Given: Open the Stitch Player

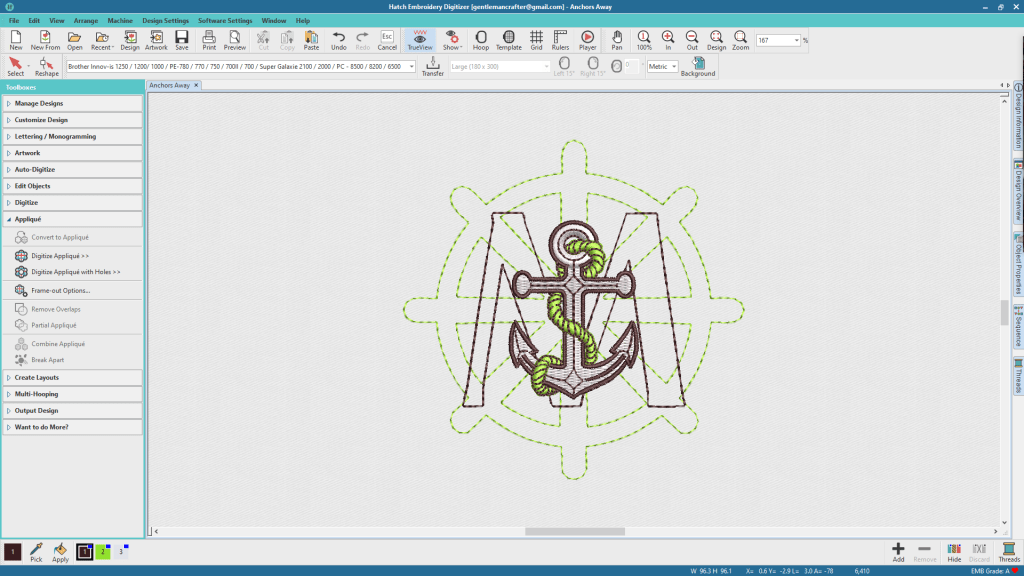Looking at the screenshot, I should (587, 40).
